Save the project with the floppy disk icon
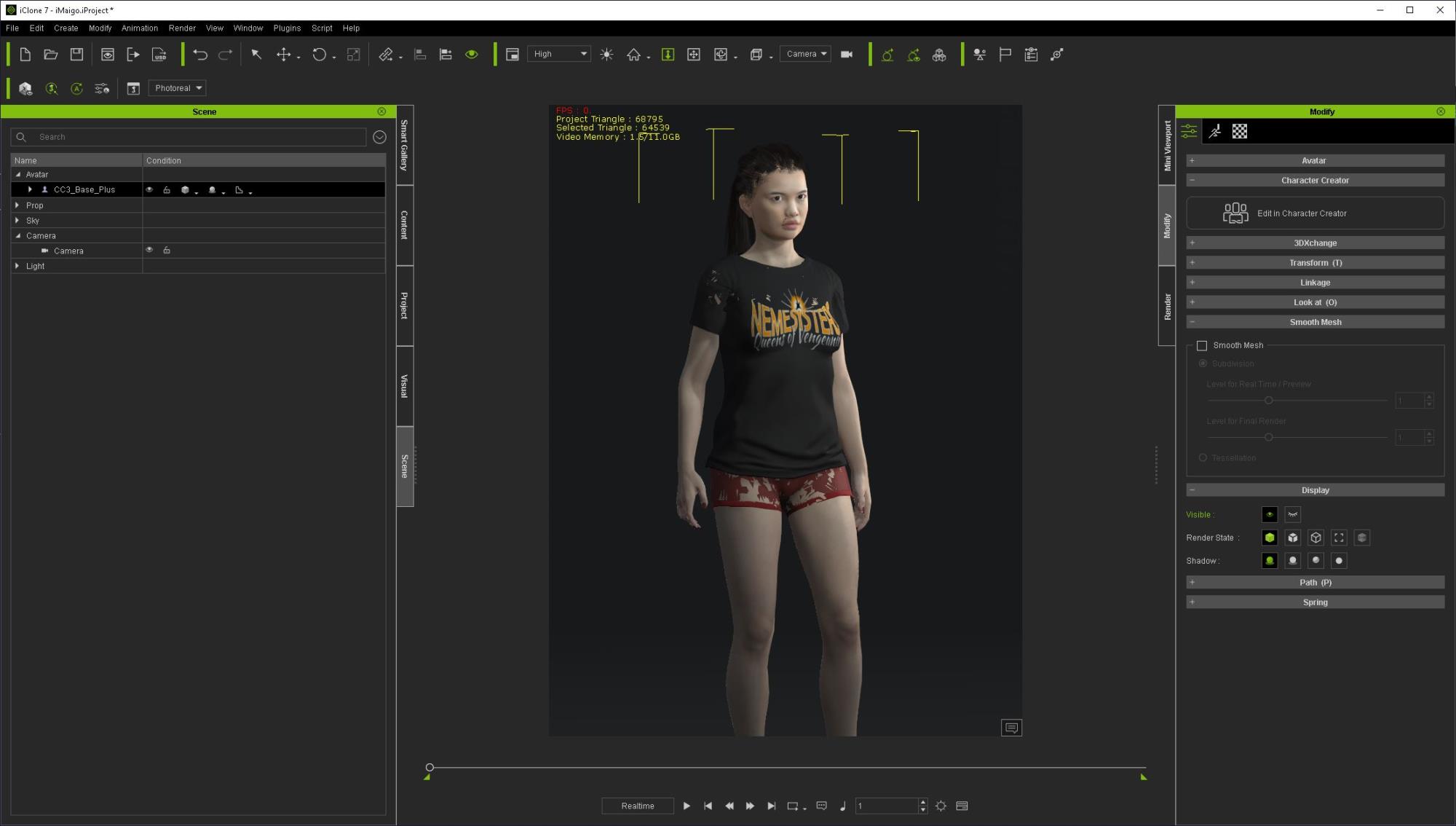The height and width of the screenshot is (826, 1456). coord(76,55)
